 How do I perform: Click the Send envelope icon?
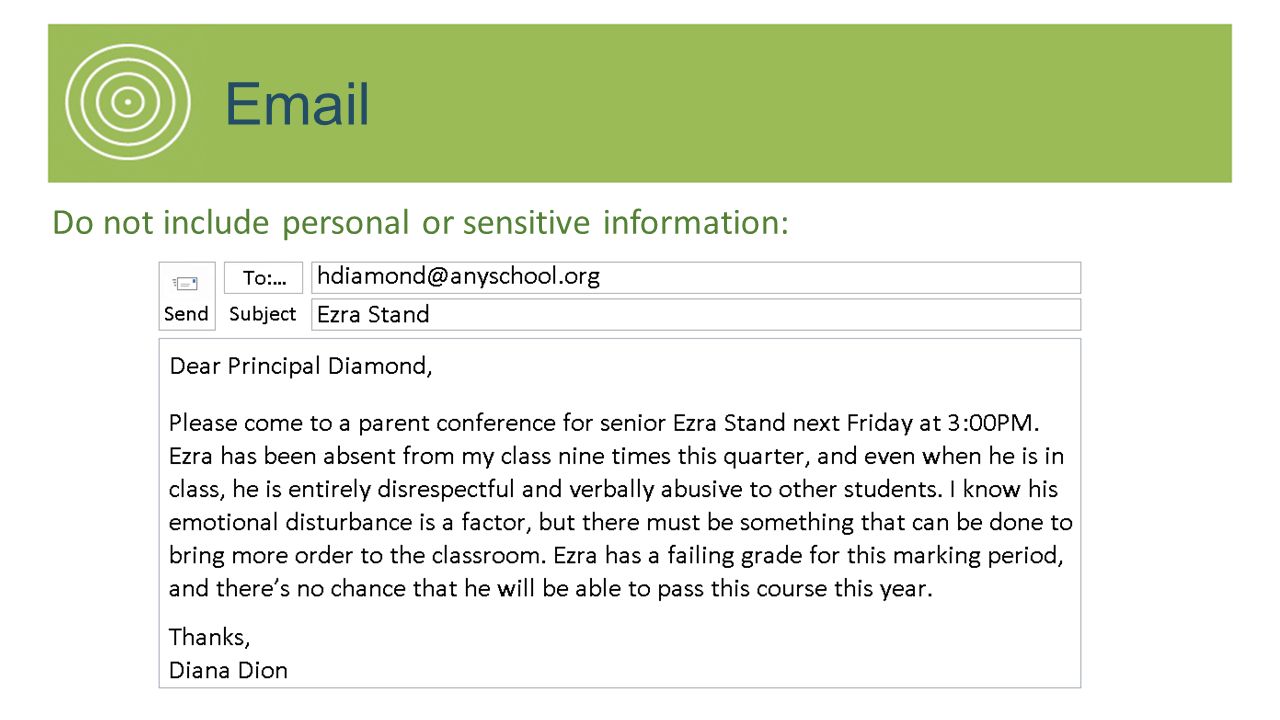click(x=186, y=283)
